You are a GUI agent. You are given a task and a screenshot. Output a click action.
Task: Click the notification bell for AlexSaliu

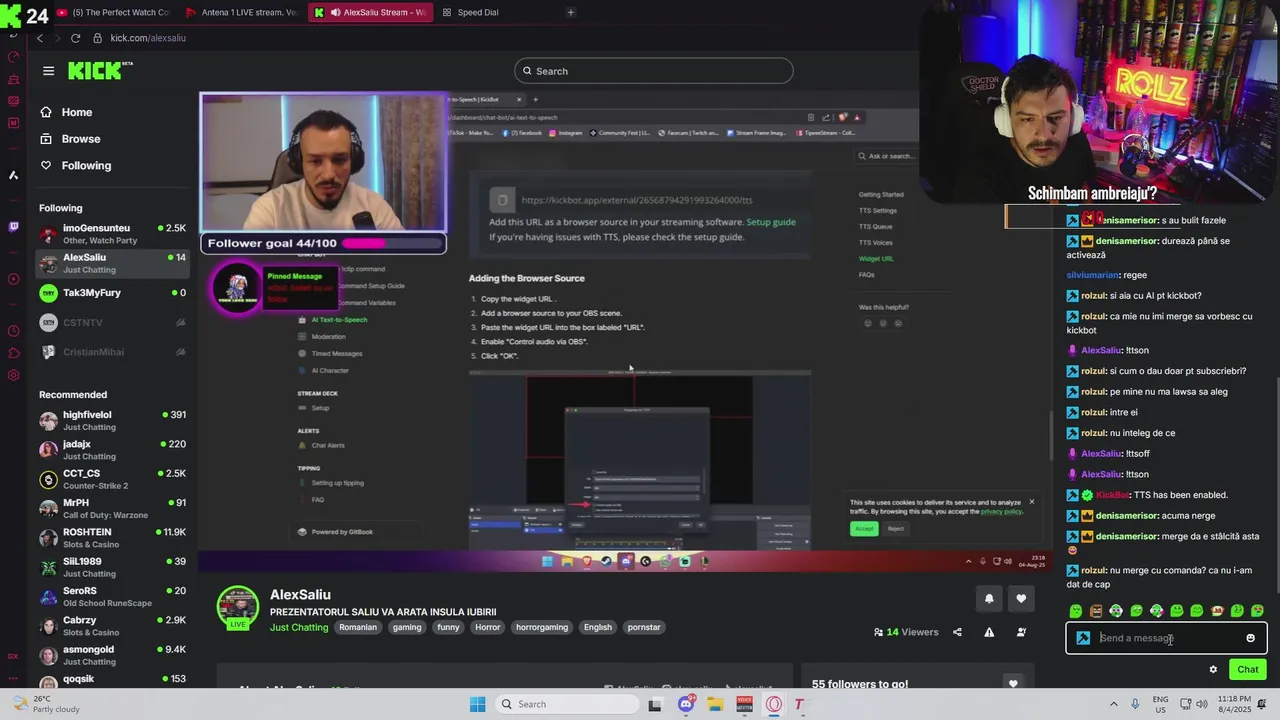click(x=989, y=599)
